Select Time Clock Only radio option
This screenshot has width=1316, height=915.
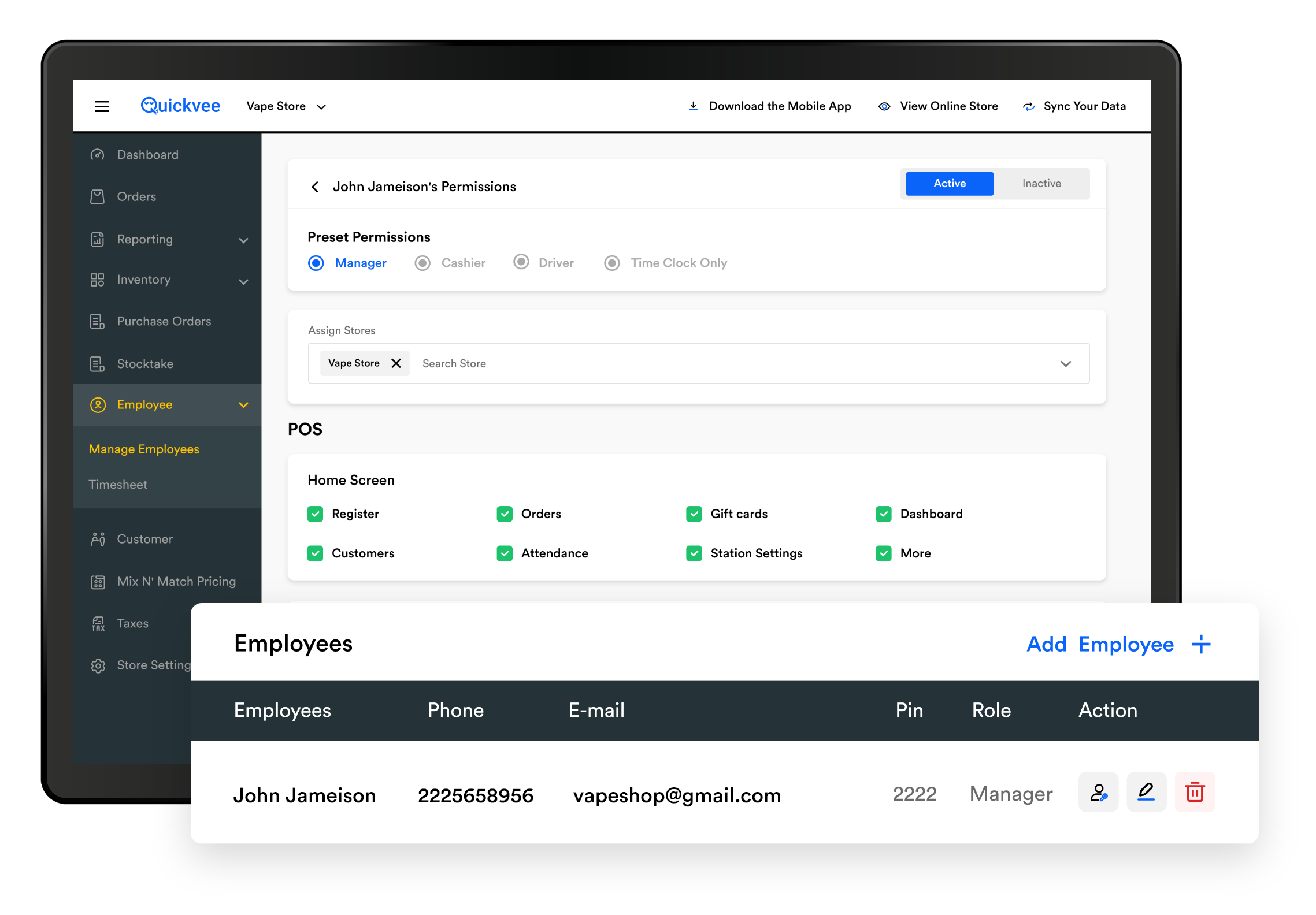pyautogui.click(x=612, y=263)
